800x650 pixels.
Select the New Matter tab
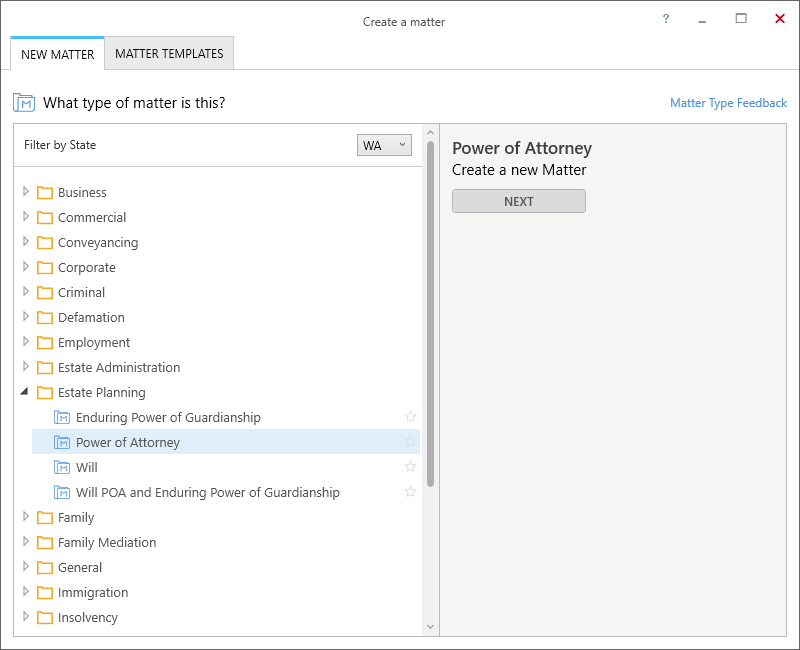click(58, 54)
